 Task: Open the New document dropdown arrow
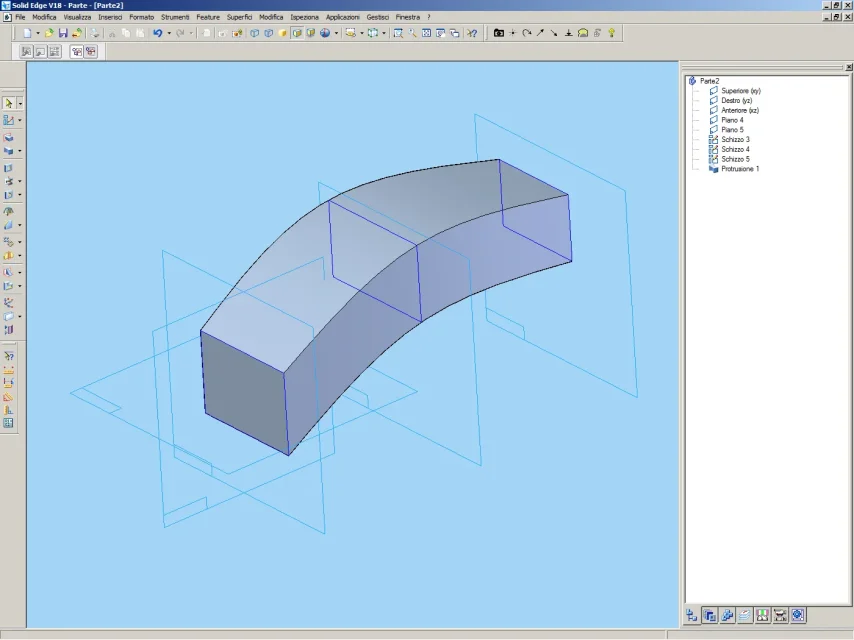point(38,33)
